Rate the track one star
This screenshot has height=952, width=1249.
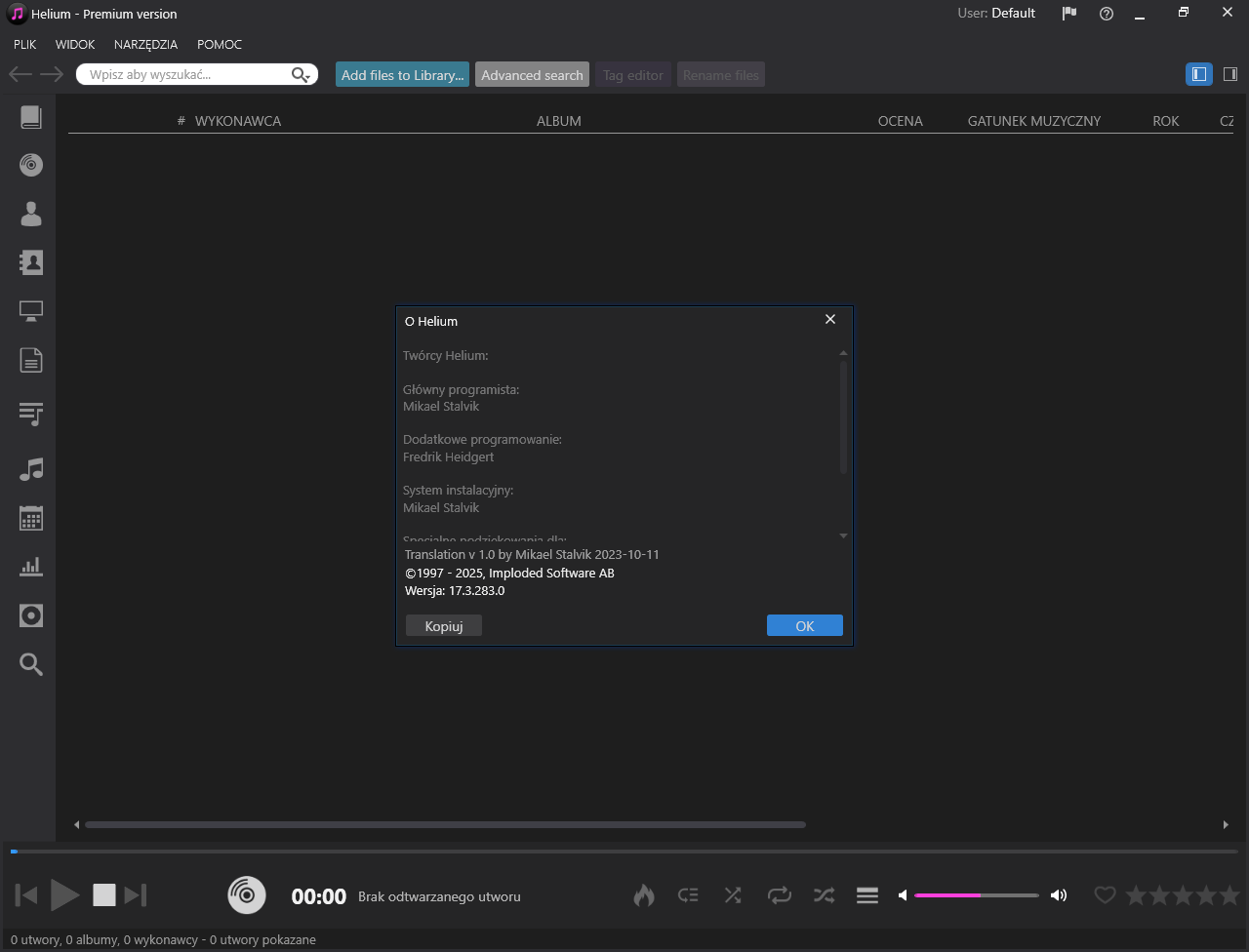(x=1136, y=895)
